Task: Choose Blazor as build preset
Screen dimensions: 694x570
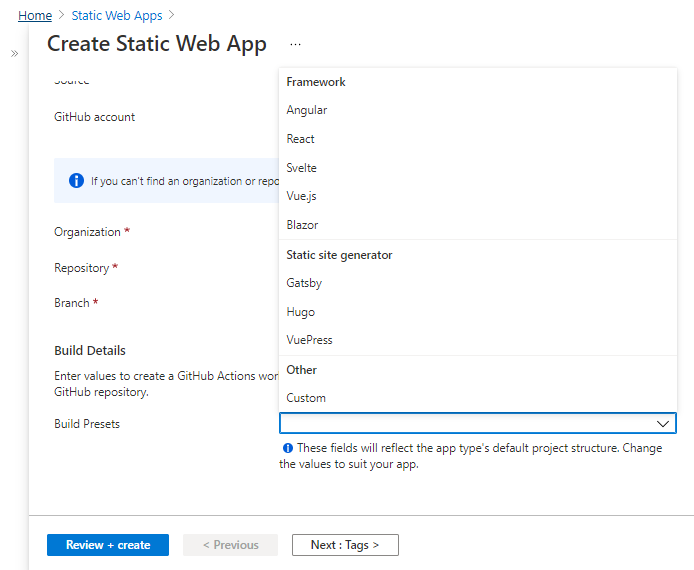Action: (302, 225)
